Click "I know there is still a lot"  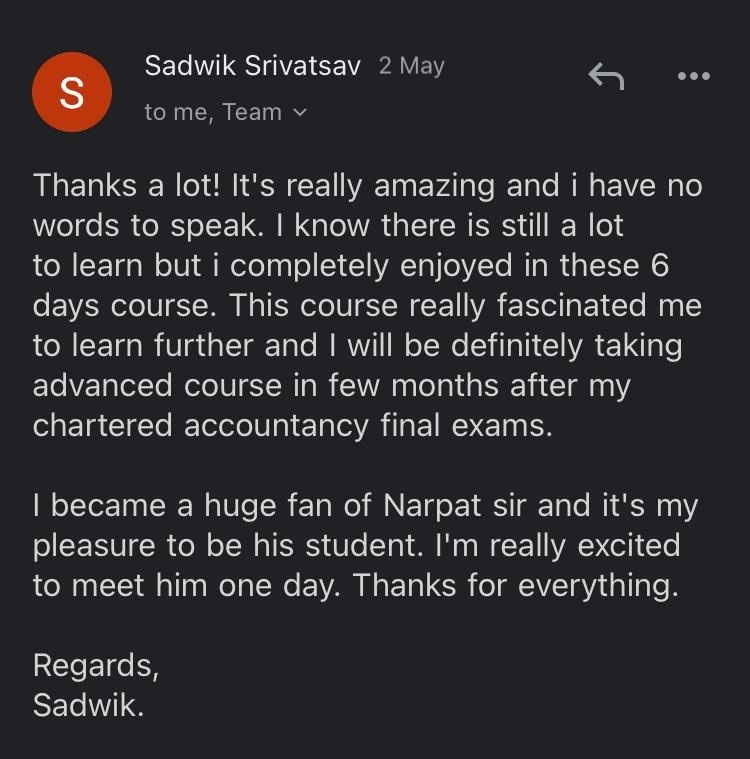click(438, 226)
